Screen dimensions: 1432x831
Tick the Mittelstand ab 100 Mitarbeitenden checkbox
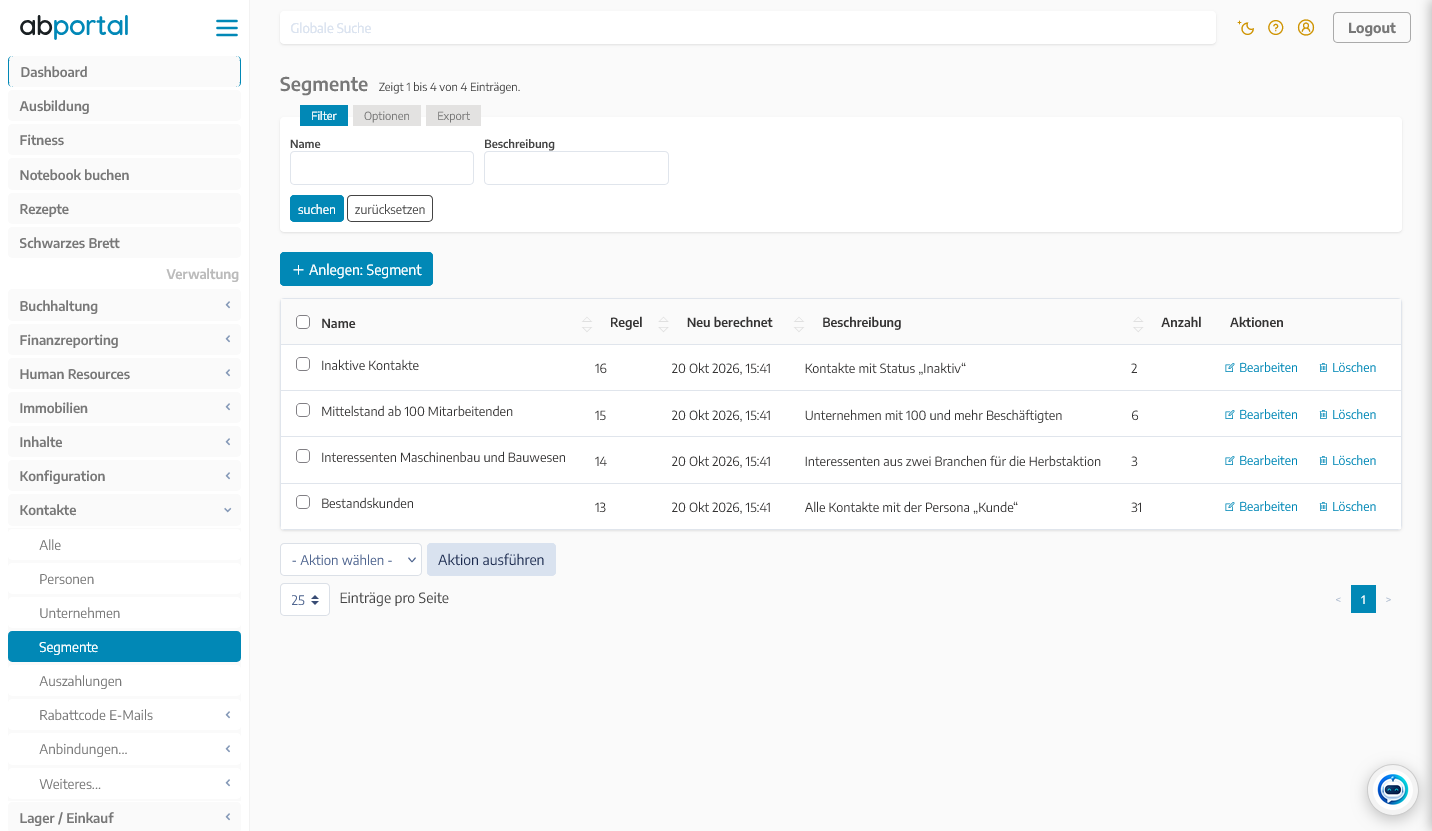[303, 411]
